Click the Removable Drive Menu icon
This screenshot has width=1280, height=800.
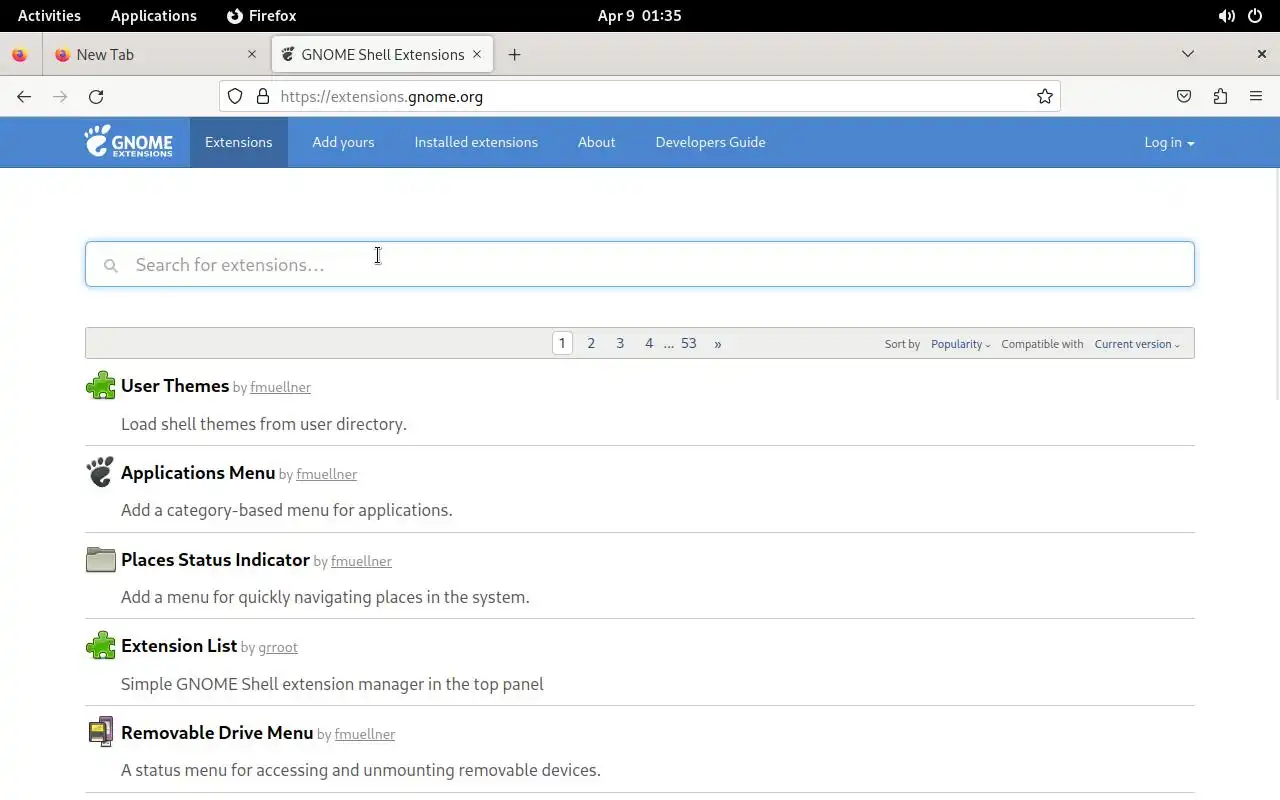100,733
